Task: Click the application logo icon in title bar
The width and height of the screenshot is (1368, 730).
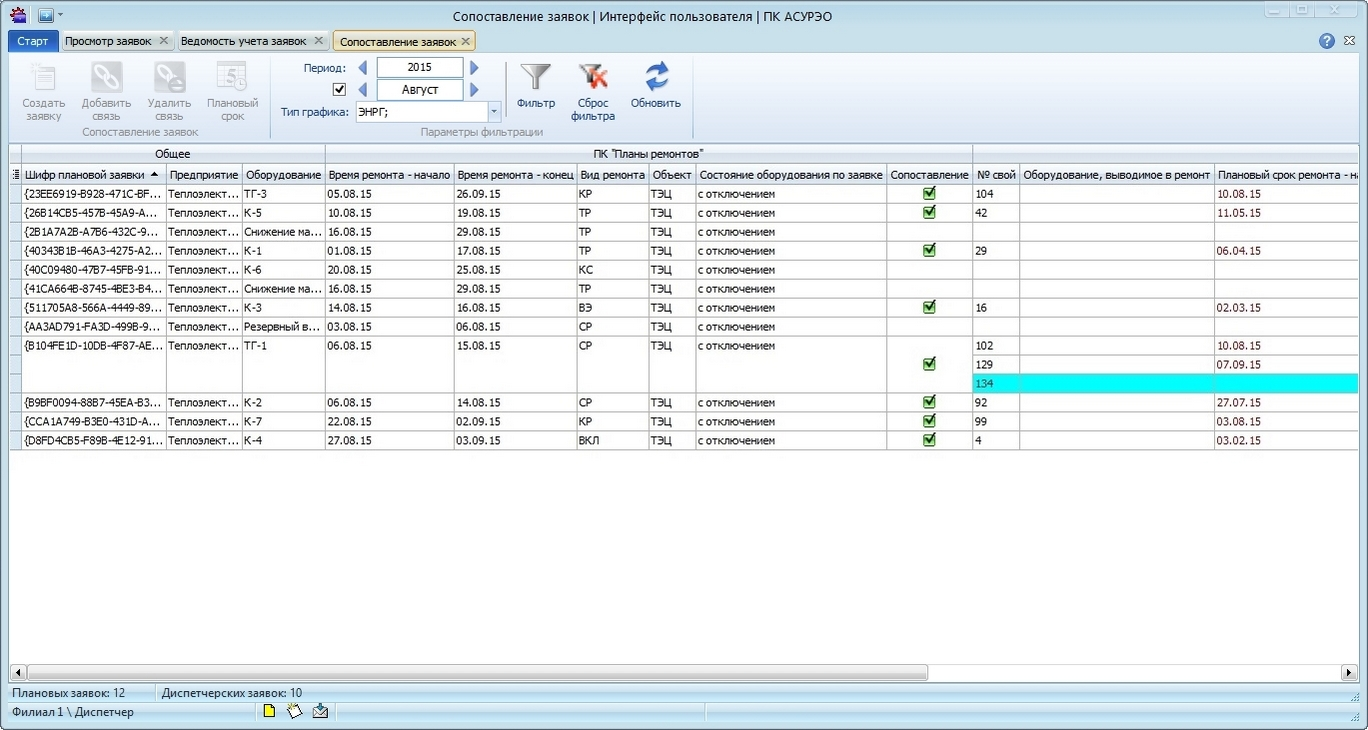Action: [18, 15]
